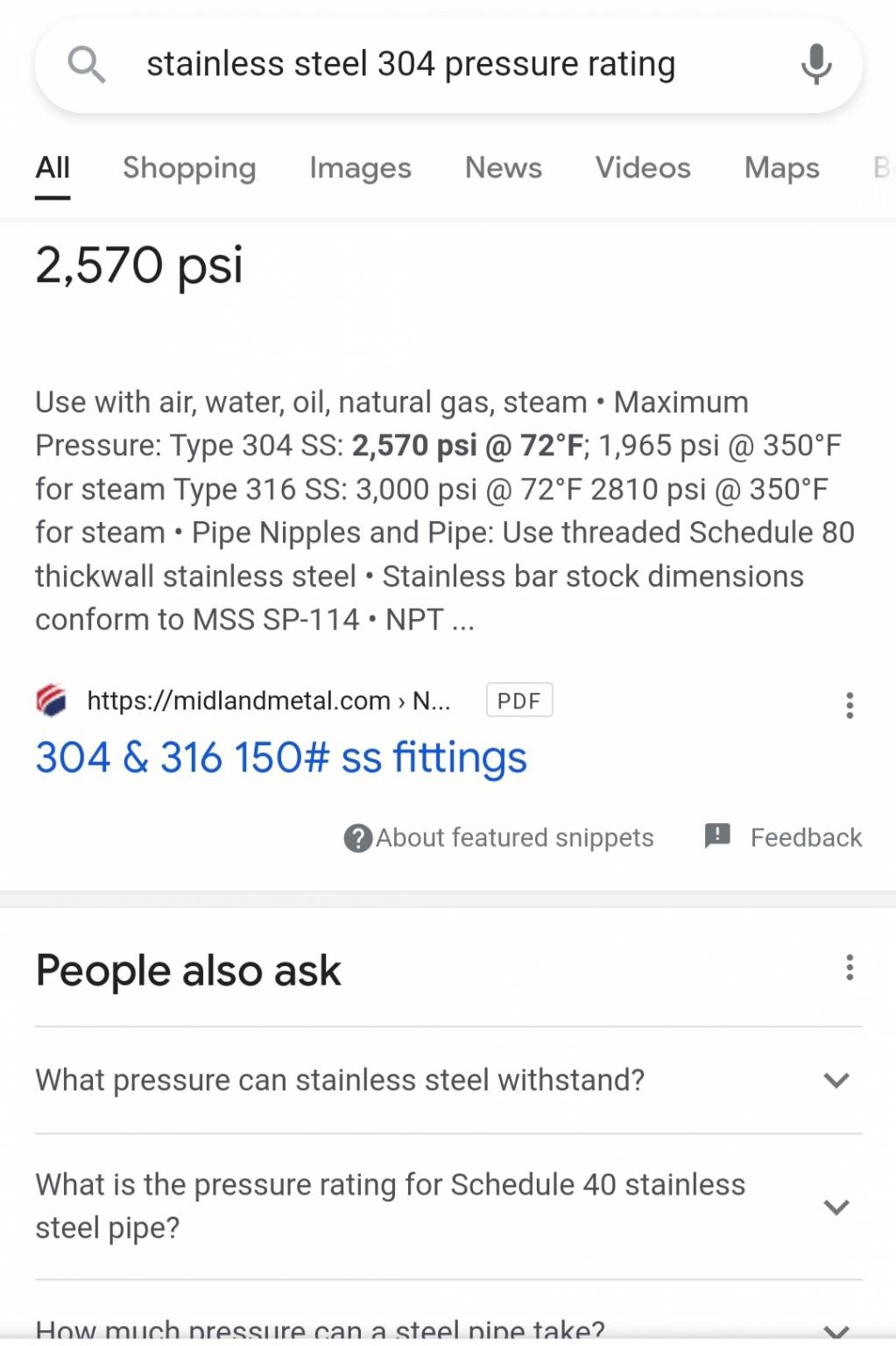Screen dimensions: 896x1346
Task: Switch to the Images tab
Action: 360,167
